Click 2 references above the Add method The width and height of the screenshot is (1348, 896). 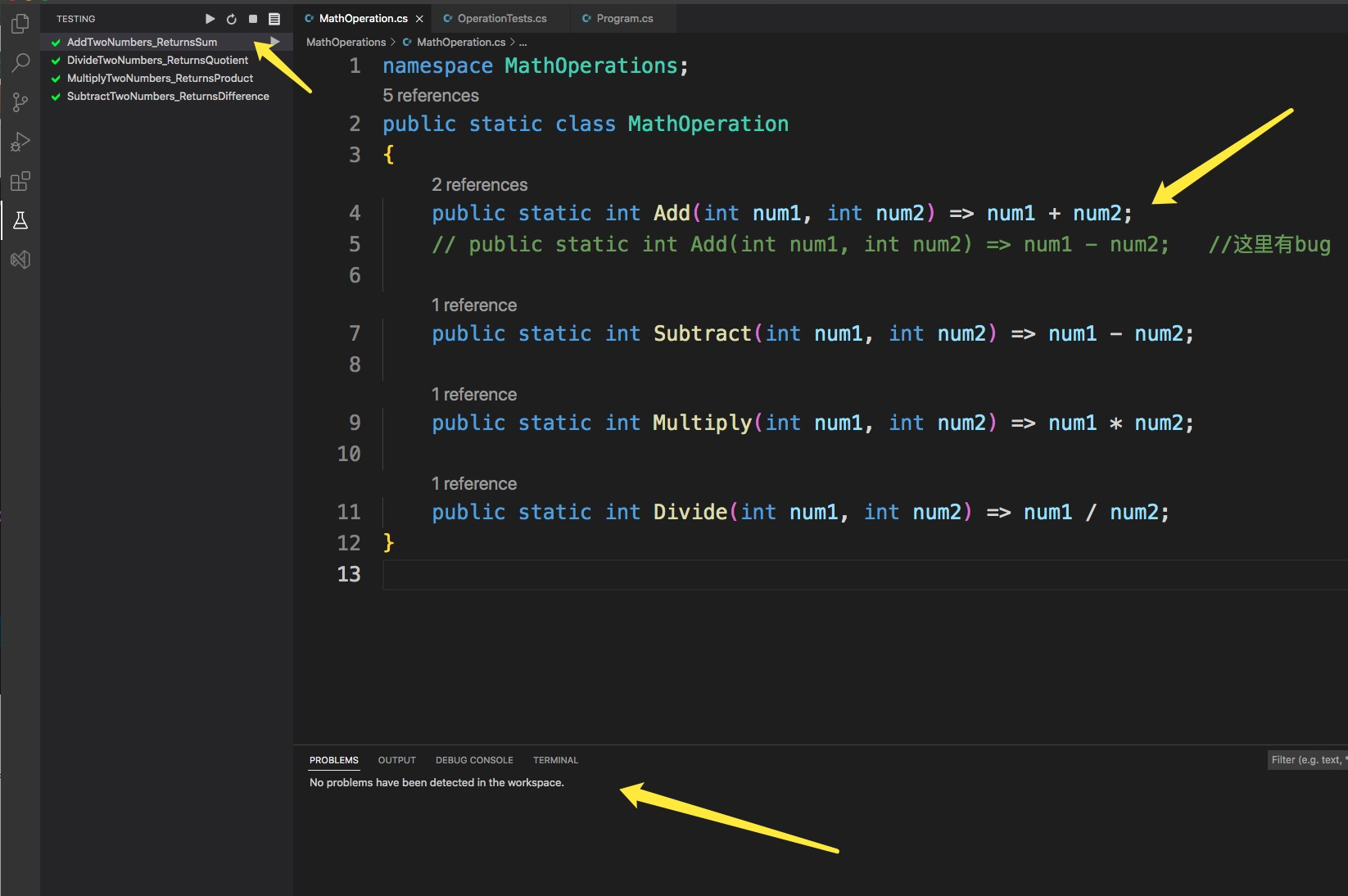(x=479, y=184)
